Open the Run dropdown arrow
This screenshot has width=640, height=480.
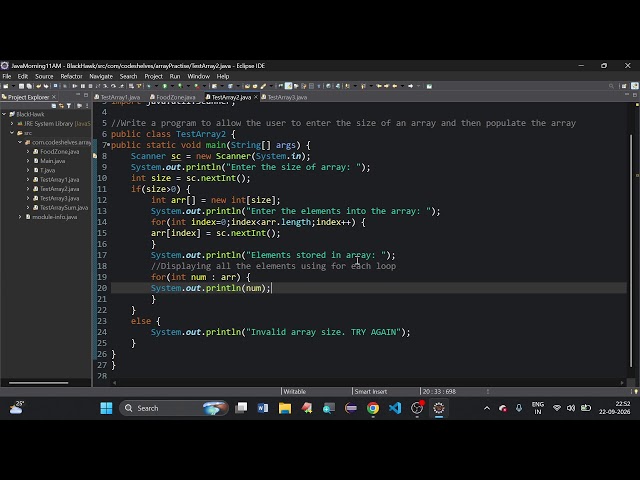(172, 86)
